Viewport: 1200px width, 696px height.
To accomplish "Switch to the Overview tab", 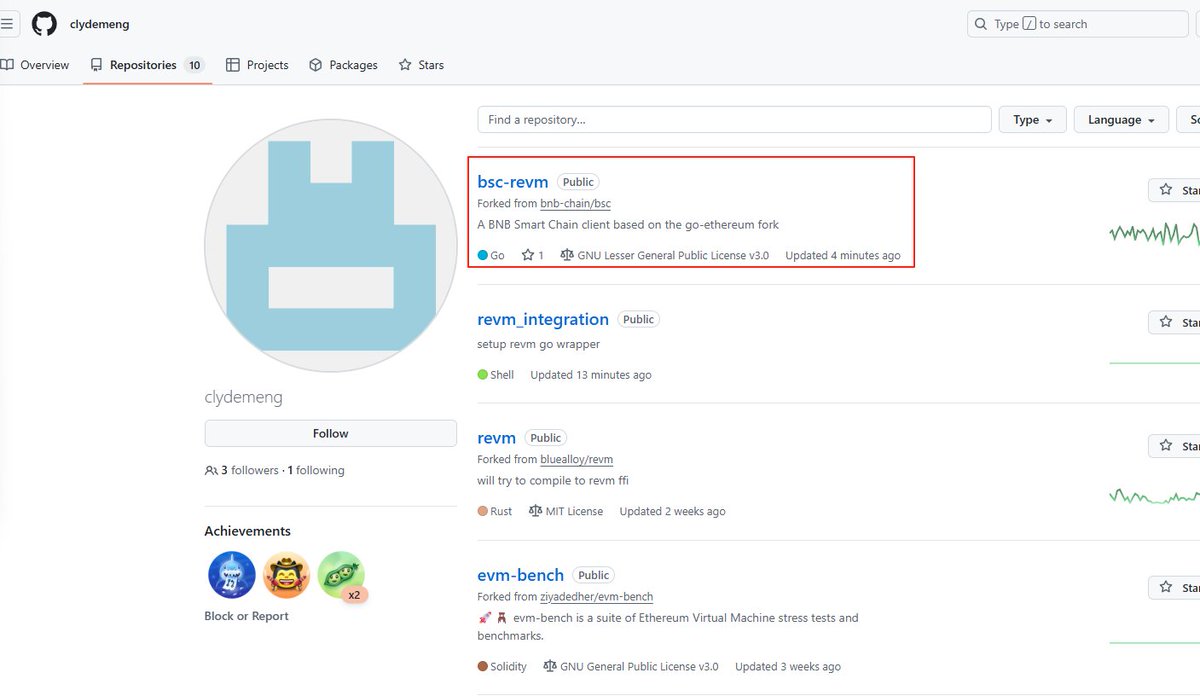I will point(36,65).
